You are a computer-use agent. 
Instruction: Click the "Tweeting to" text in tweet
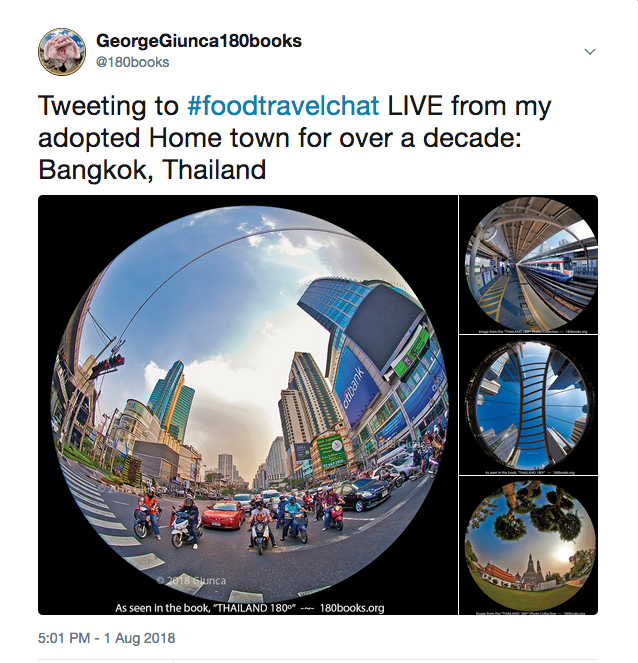[109, 105]
